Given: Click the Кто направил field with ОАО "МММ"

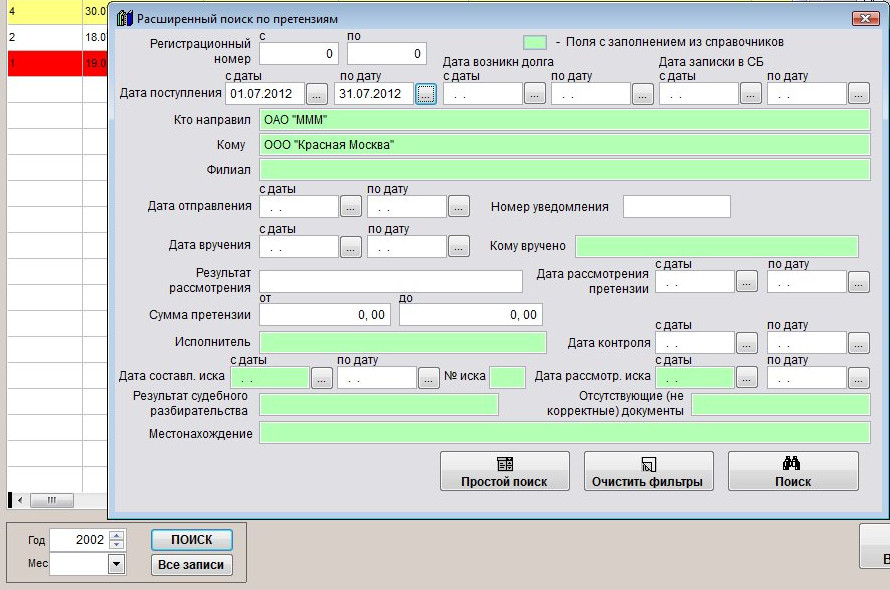Looking at the screenshot, I should 565,120.
